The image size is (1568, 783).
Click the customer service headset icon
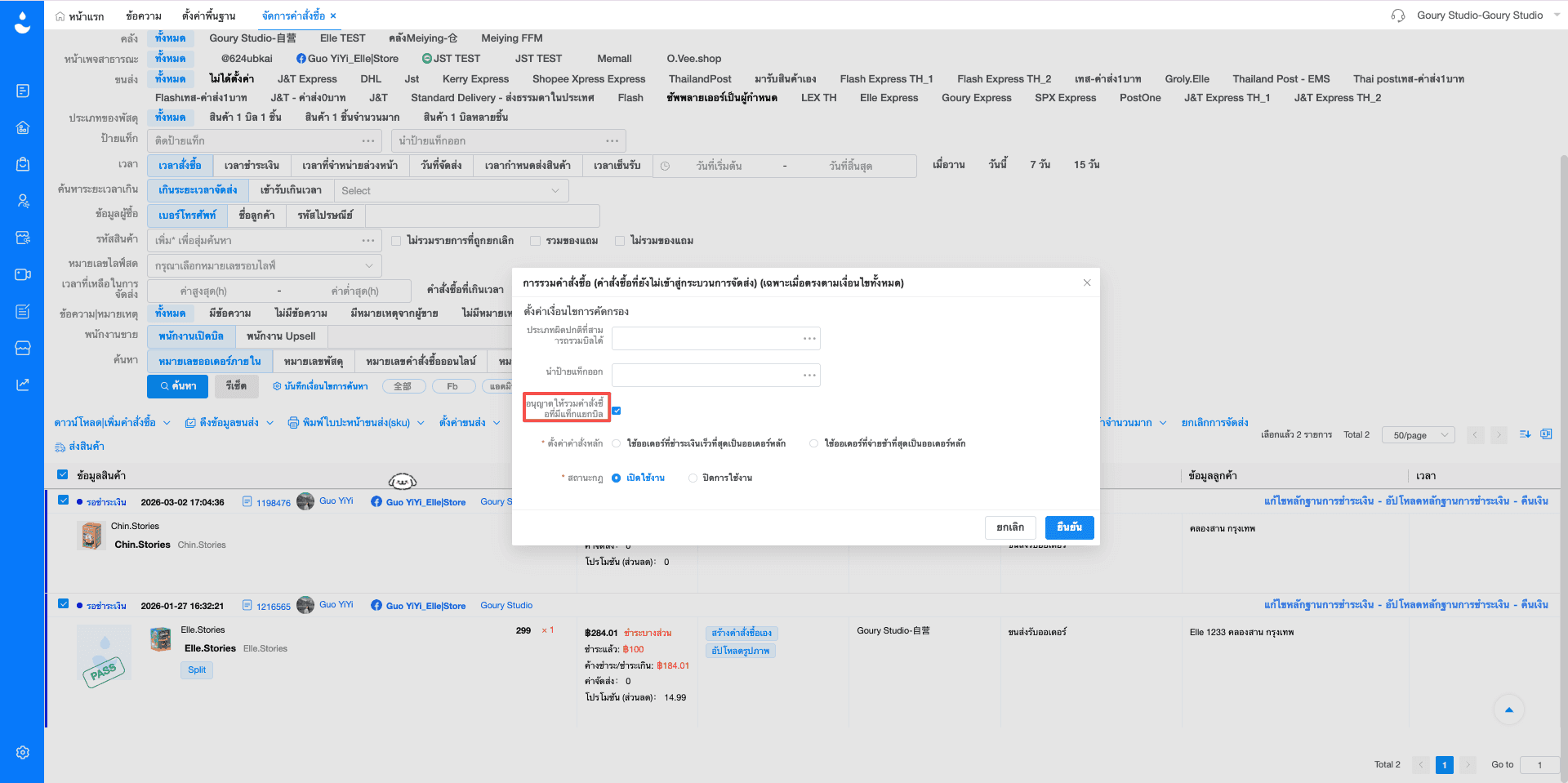(1398, 16)
